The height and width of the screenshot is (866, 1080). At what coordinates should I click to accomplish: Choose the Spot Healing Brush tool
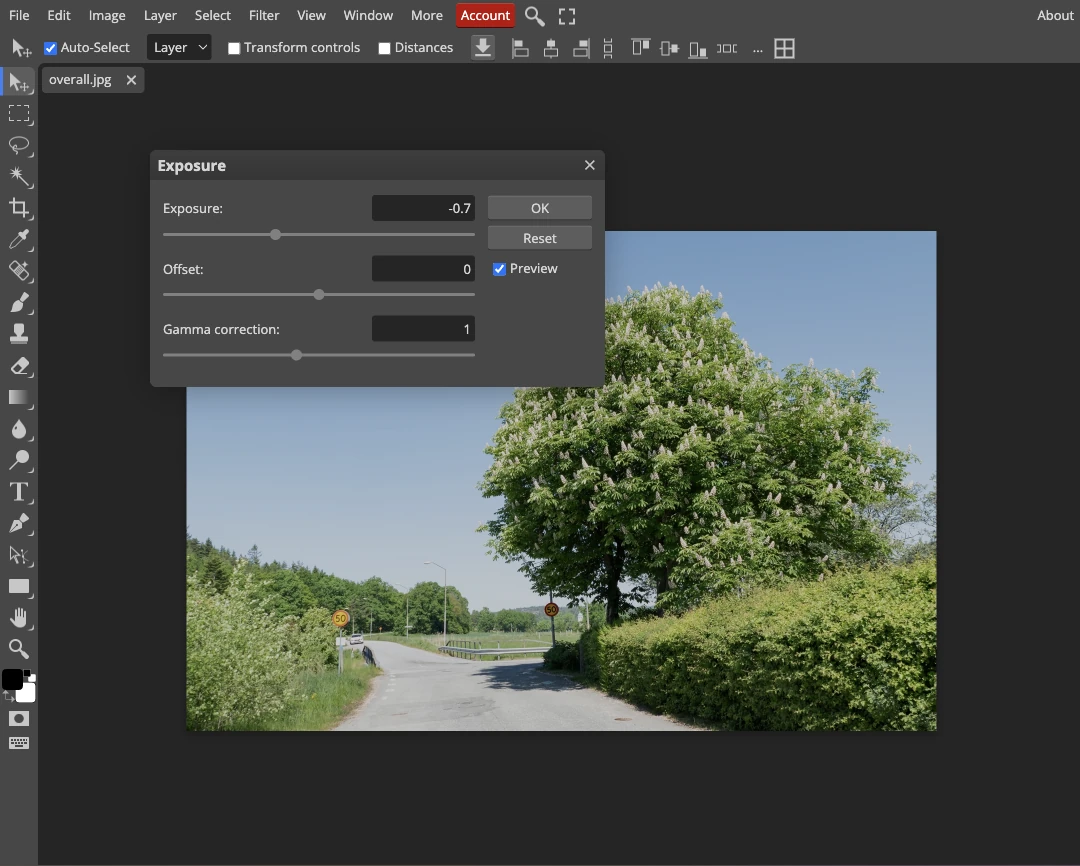point(19,271)
